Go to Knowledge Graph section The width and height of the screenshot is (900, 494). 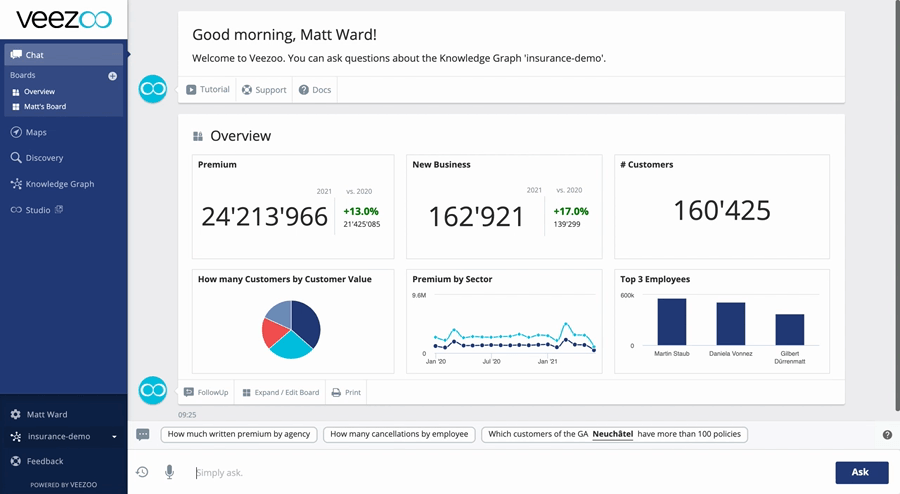click(59, 184)
